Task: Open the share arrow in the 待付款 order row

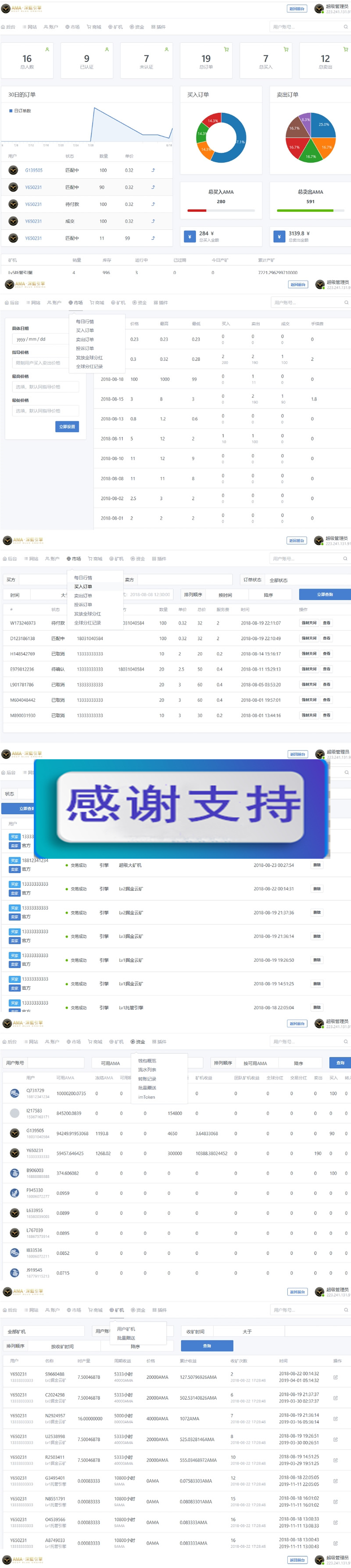Action: coord(153,205)
